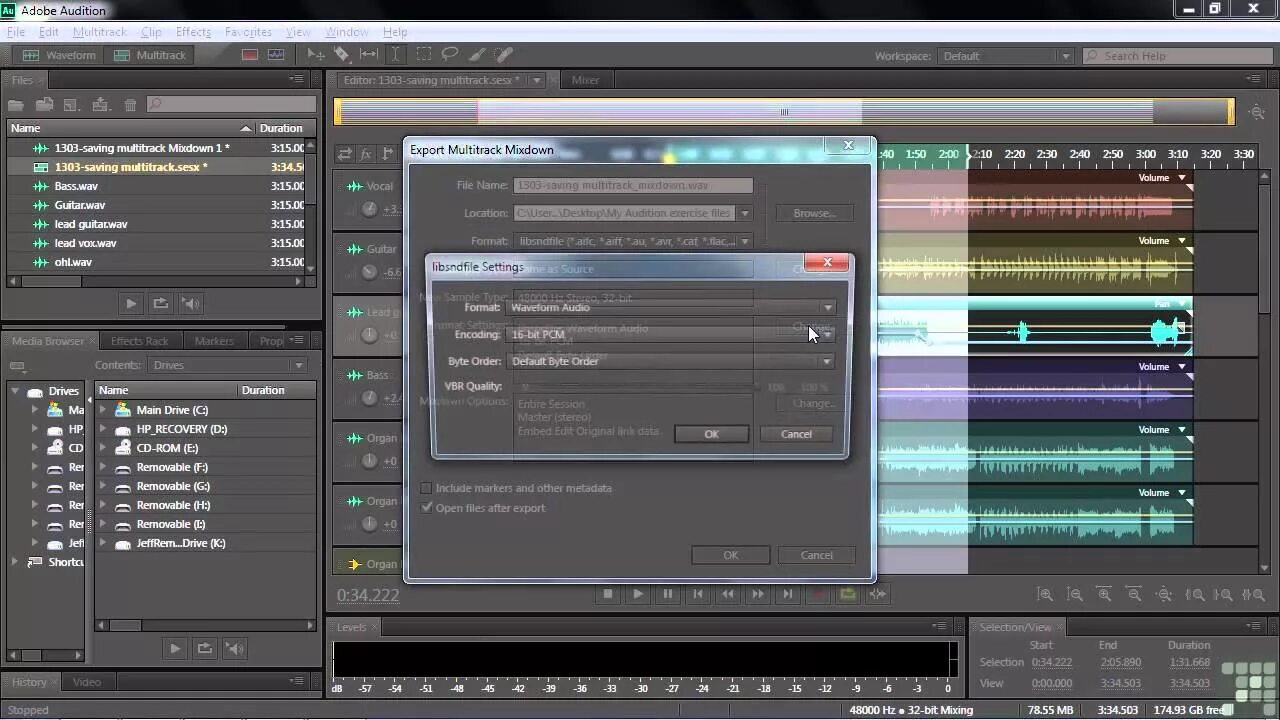The width and height of the screenshot is (1280, 720).
Task: Select the Time Selection tool
Action: coord(396,55)
